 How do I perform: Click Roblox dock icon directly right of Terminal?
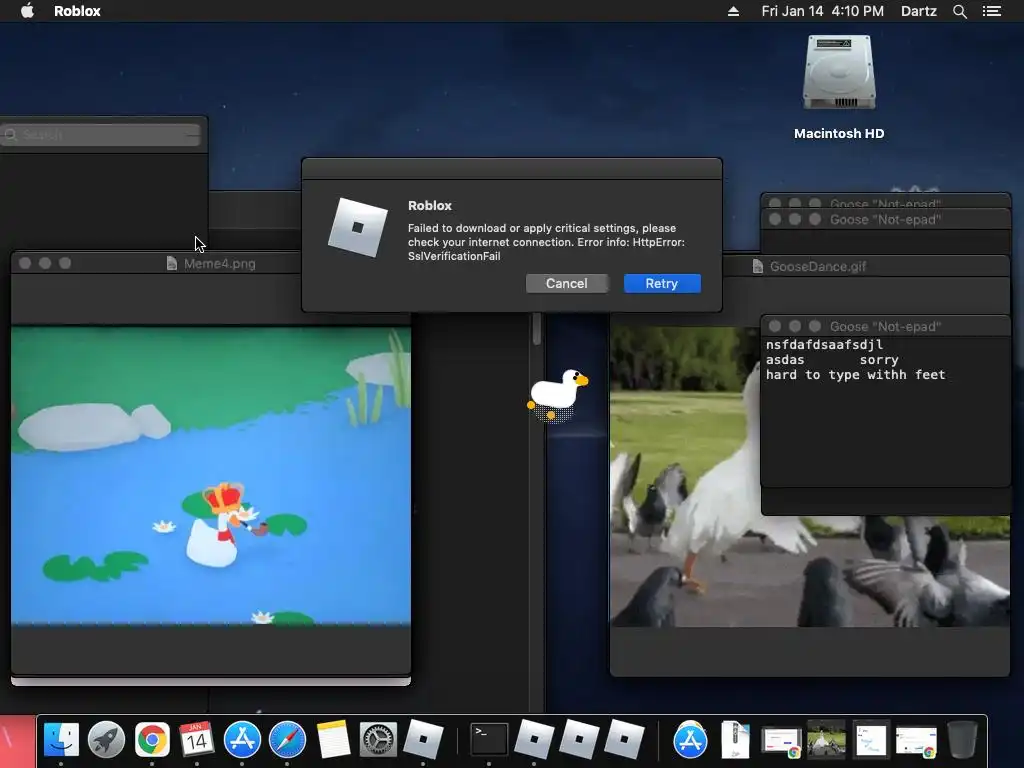pos(534,740)
